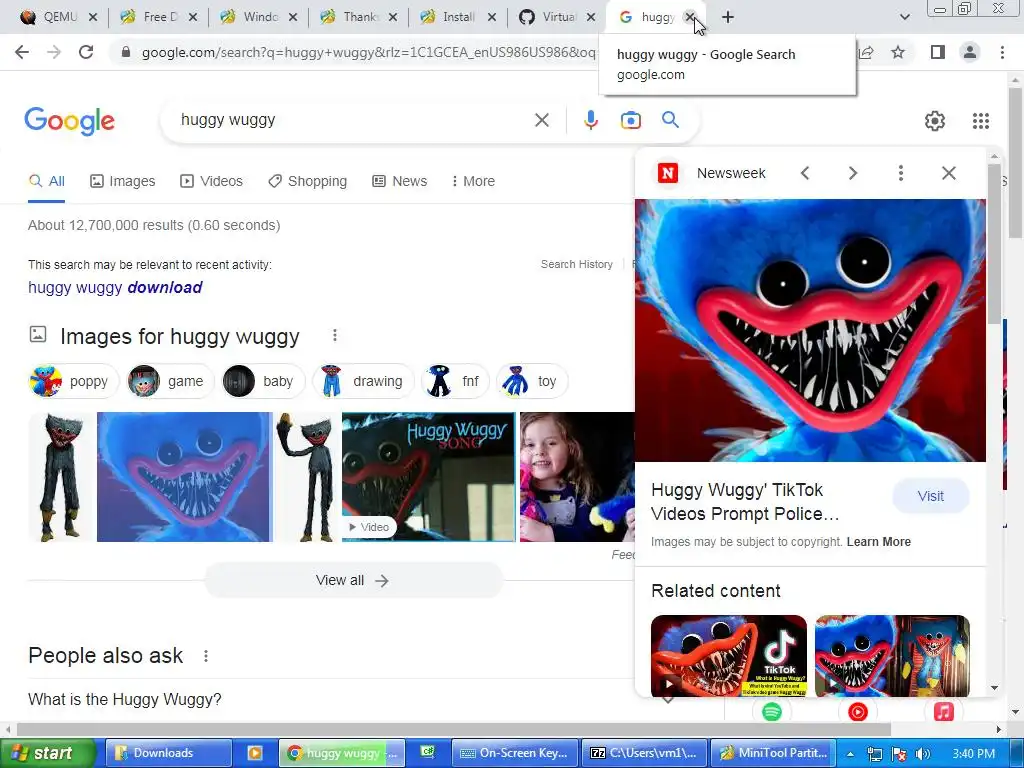Screen dimensions: 1024x768
Task: Go back to the previous page
Action: coord(22,52)
